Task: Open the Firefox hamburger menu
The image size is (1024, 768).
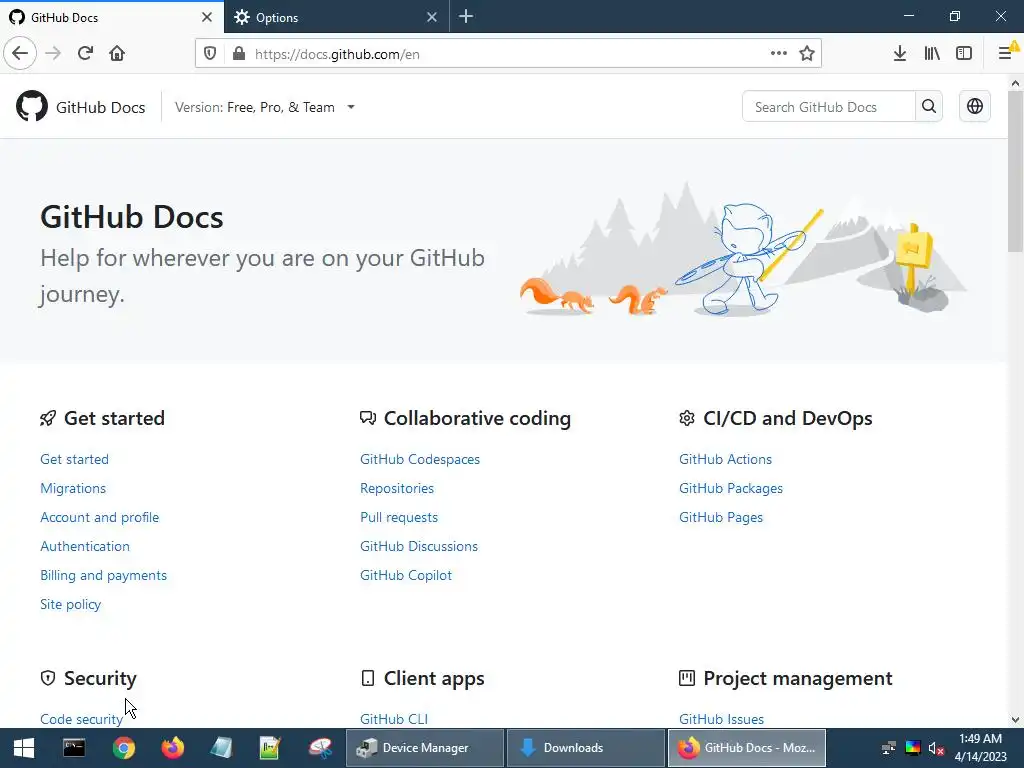Action: pos(1006,54)
